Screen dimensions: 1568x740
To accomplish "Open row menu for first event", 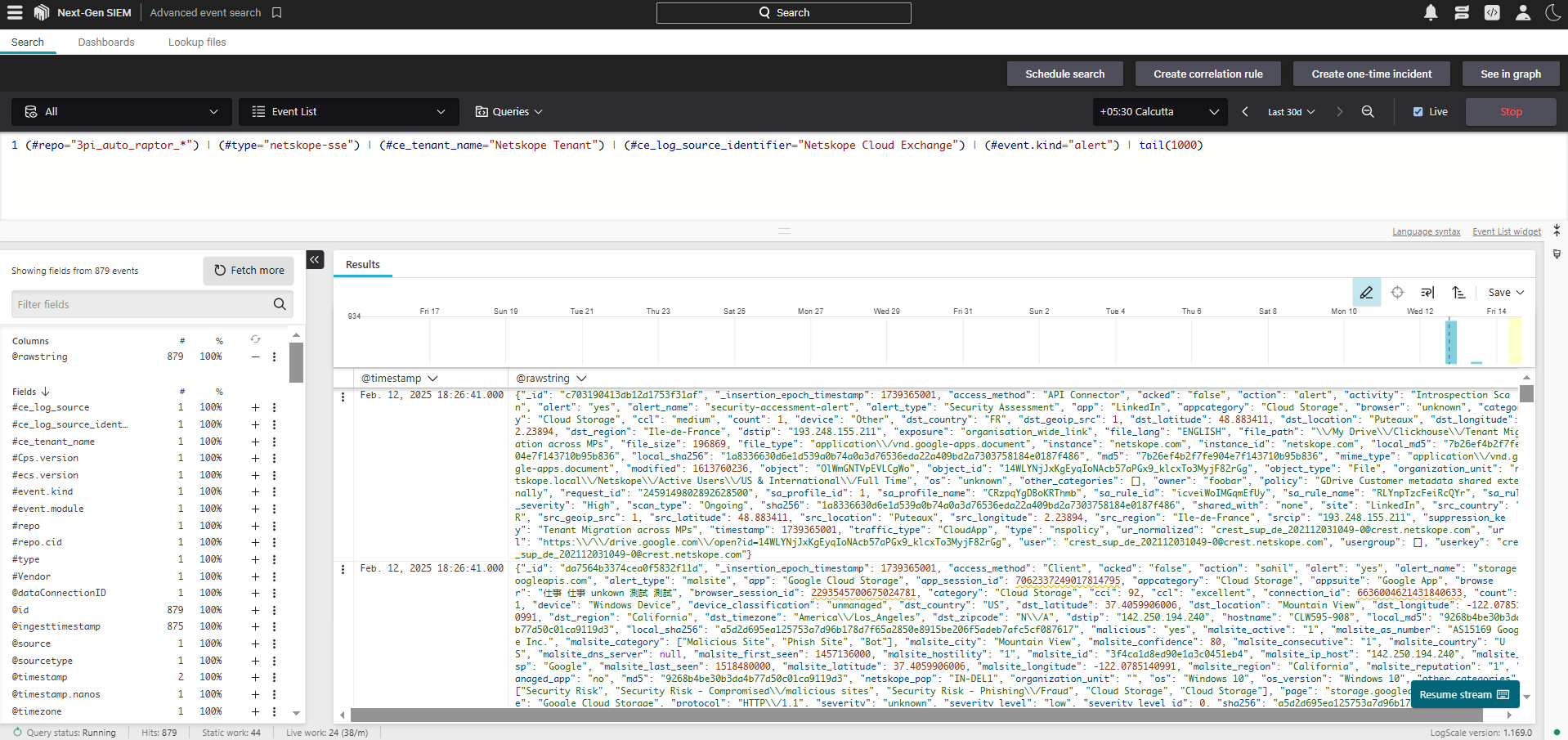I will tap(343, 397).
